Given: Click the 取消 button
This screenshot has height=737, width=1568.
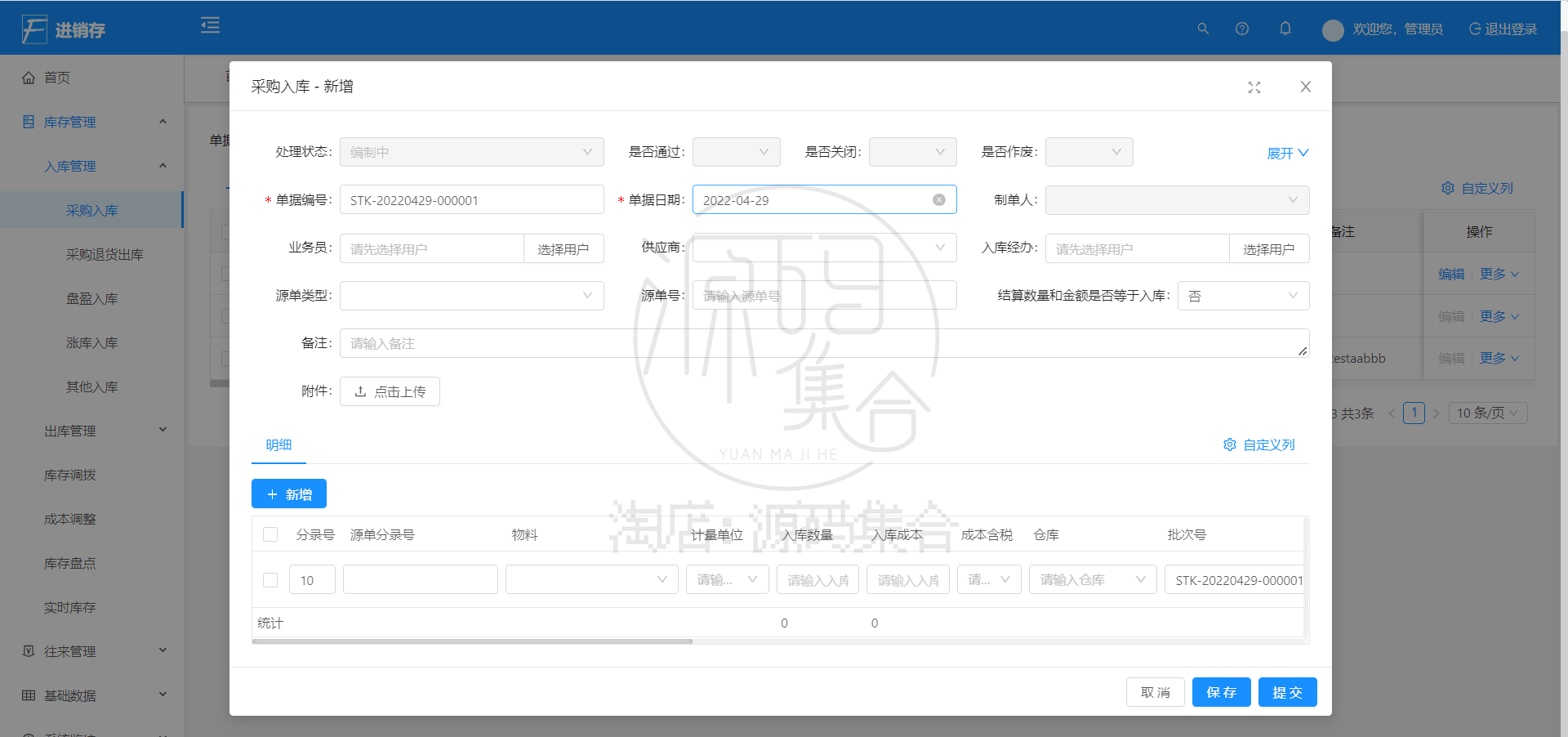Looking at the screenshot, I should coord(1156,692).
